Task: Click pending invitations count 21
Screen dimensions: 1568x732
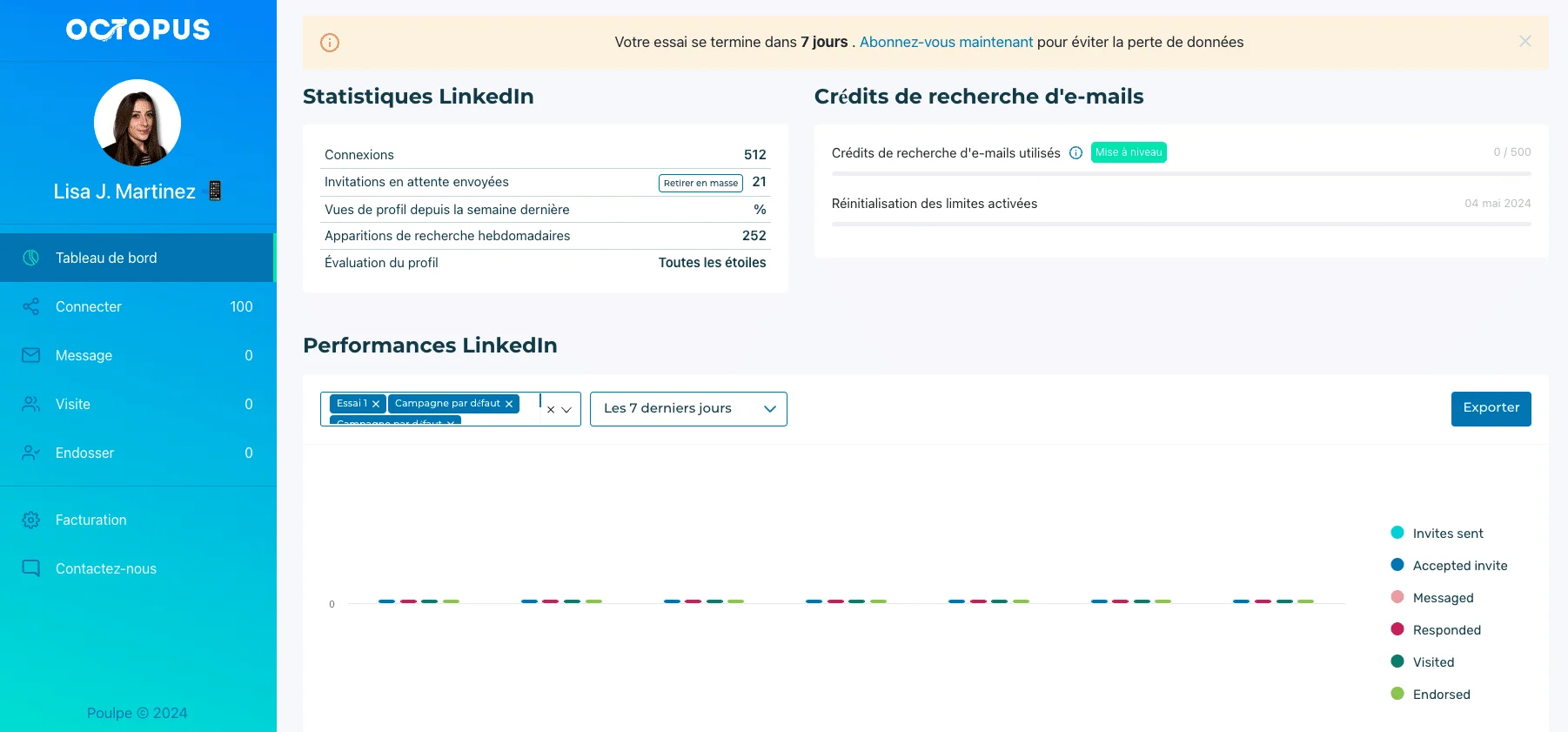Action: click(x=760, y=182)
